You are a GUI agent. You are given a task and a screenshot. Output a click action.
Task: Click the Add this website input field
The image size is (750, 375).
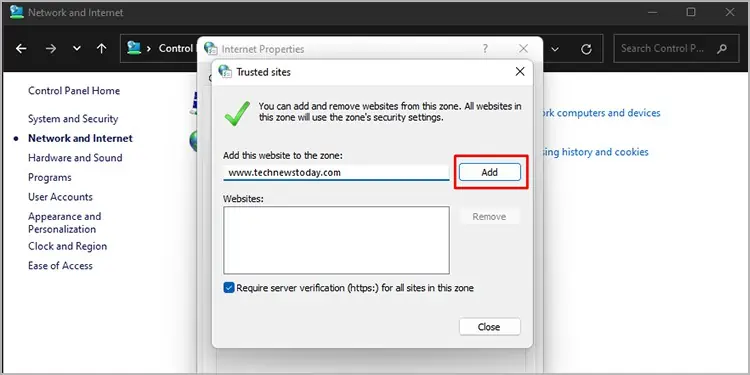(x=336, y=173)
